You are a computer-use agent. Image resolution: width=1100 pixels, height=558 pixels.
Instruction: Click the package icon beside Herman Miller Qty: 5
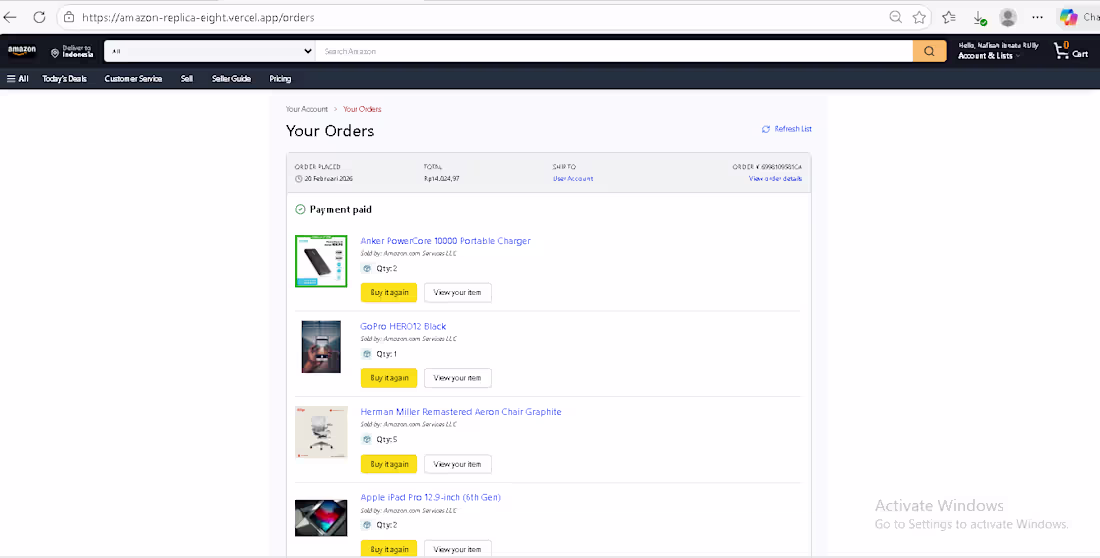tap(366, 439)
